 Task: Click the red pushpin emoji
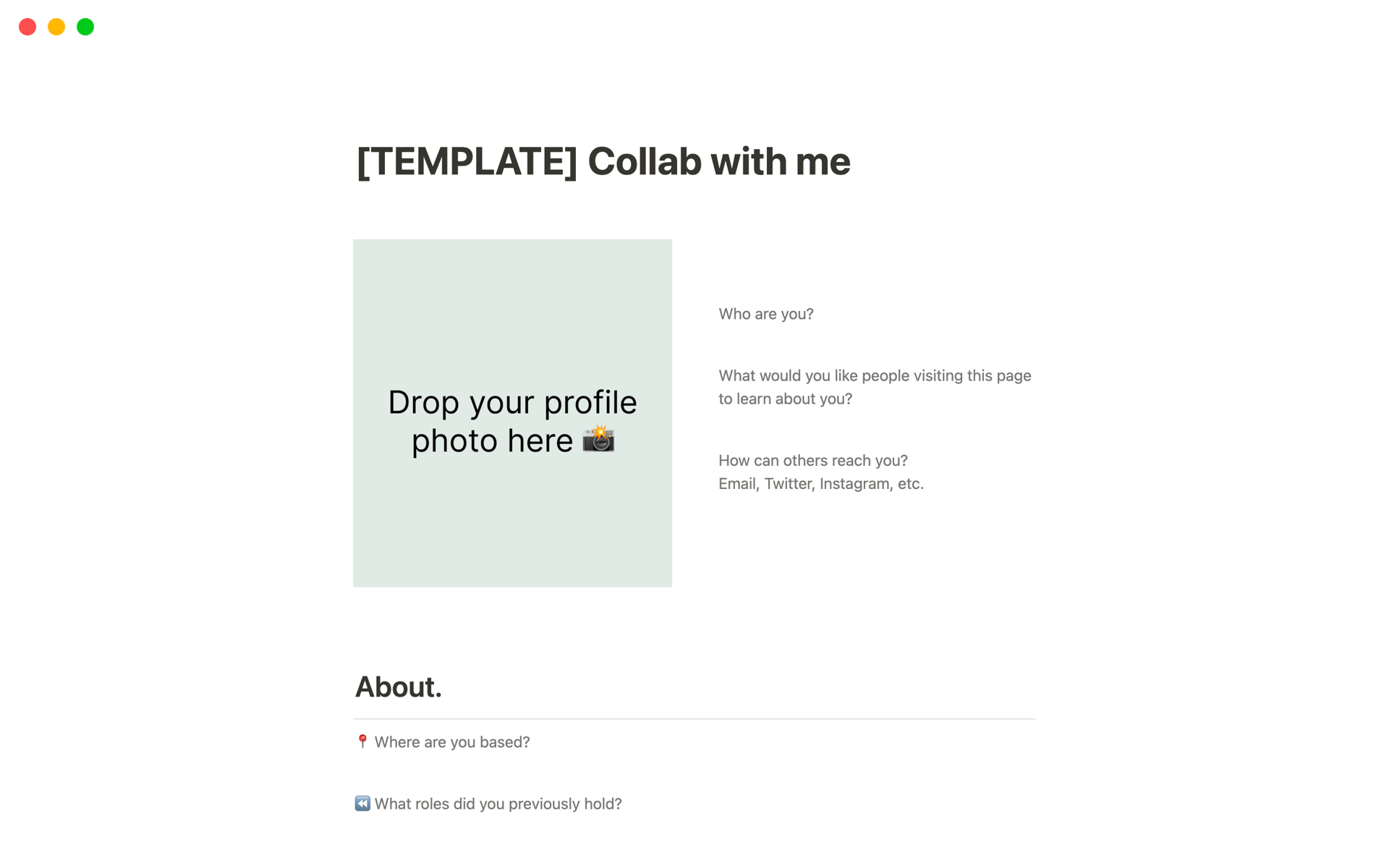point(362,741)
